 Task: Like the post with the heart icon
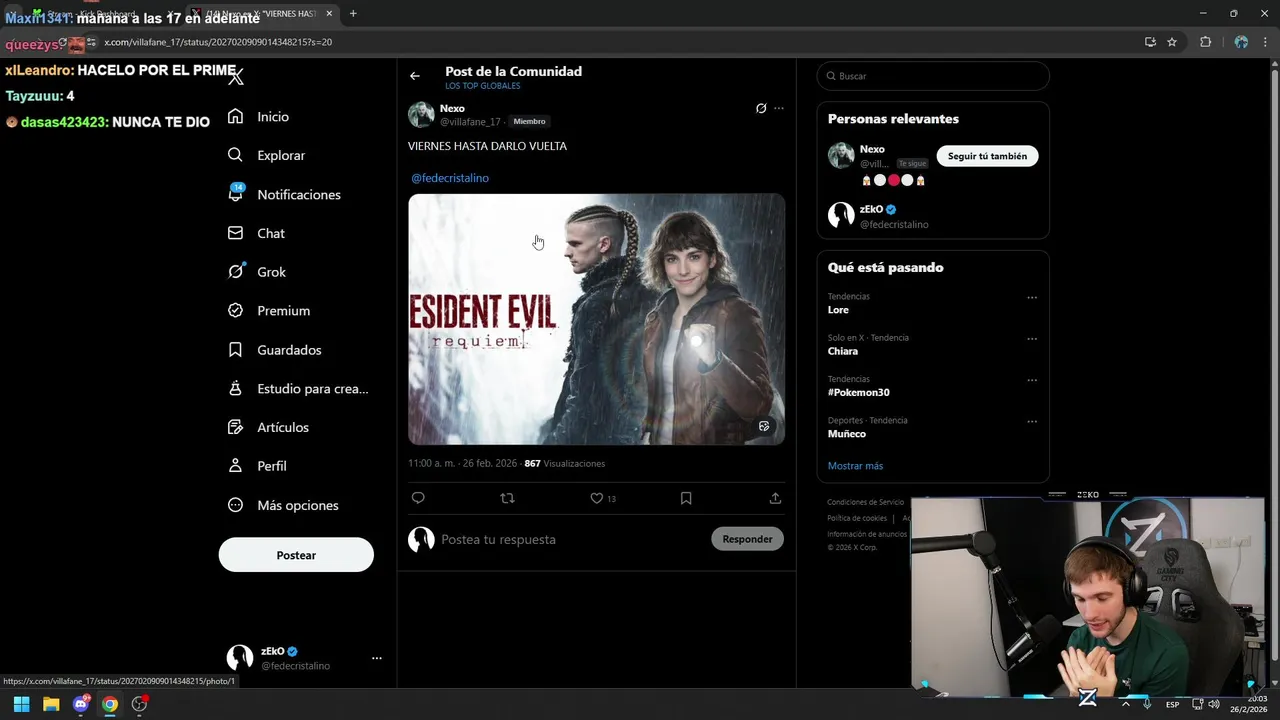point(596,498)
